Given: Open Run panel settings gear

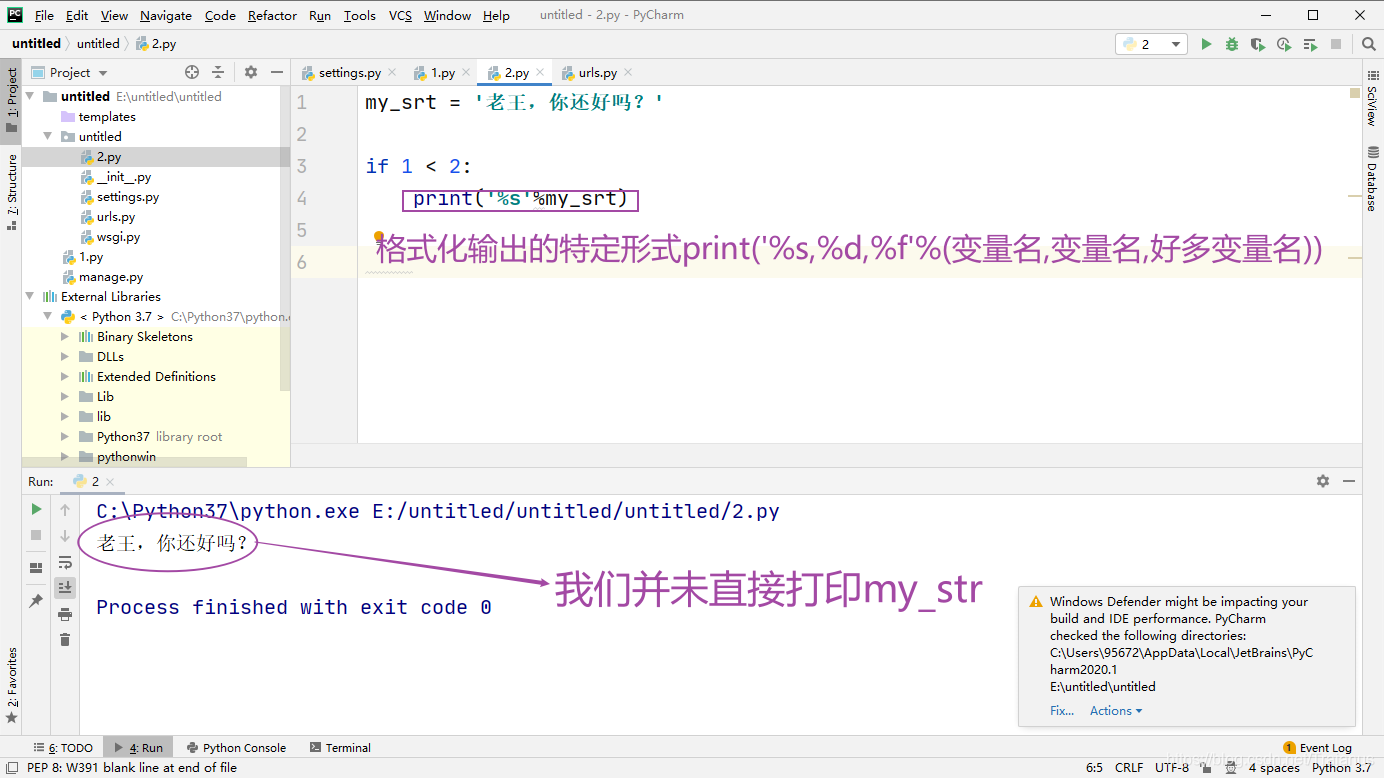Looking at the screenshot, I should pyautogui.click(x=1323, y=481).
